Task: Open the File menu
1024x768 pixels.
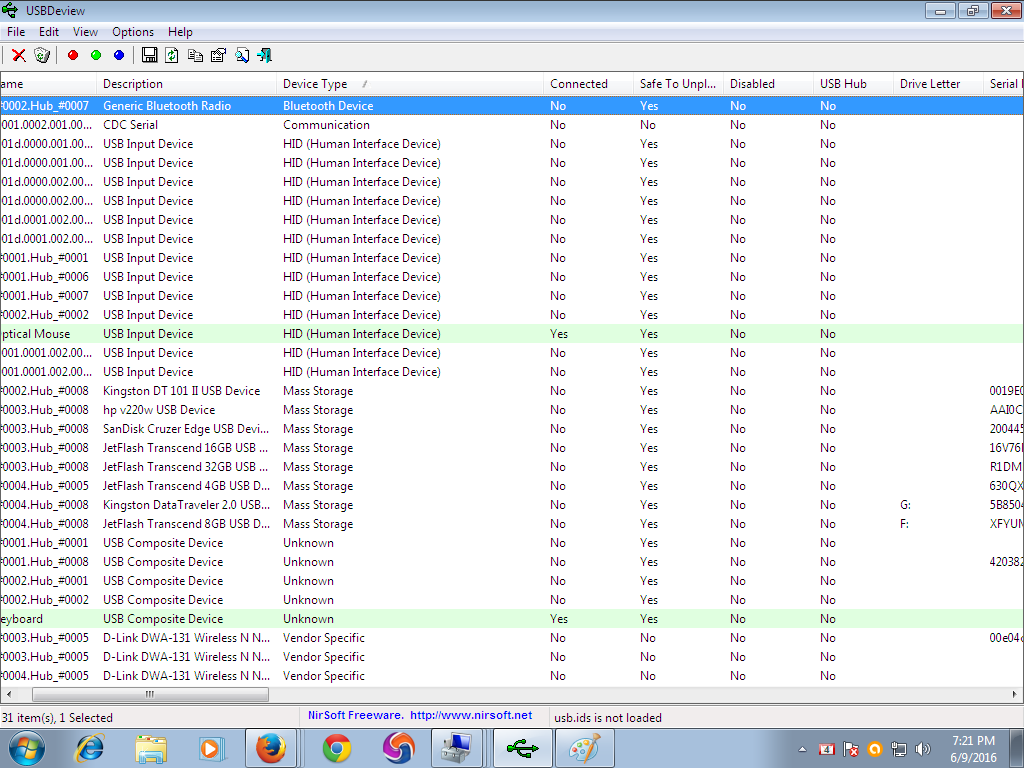Action: click(x=16, y=32)
